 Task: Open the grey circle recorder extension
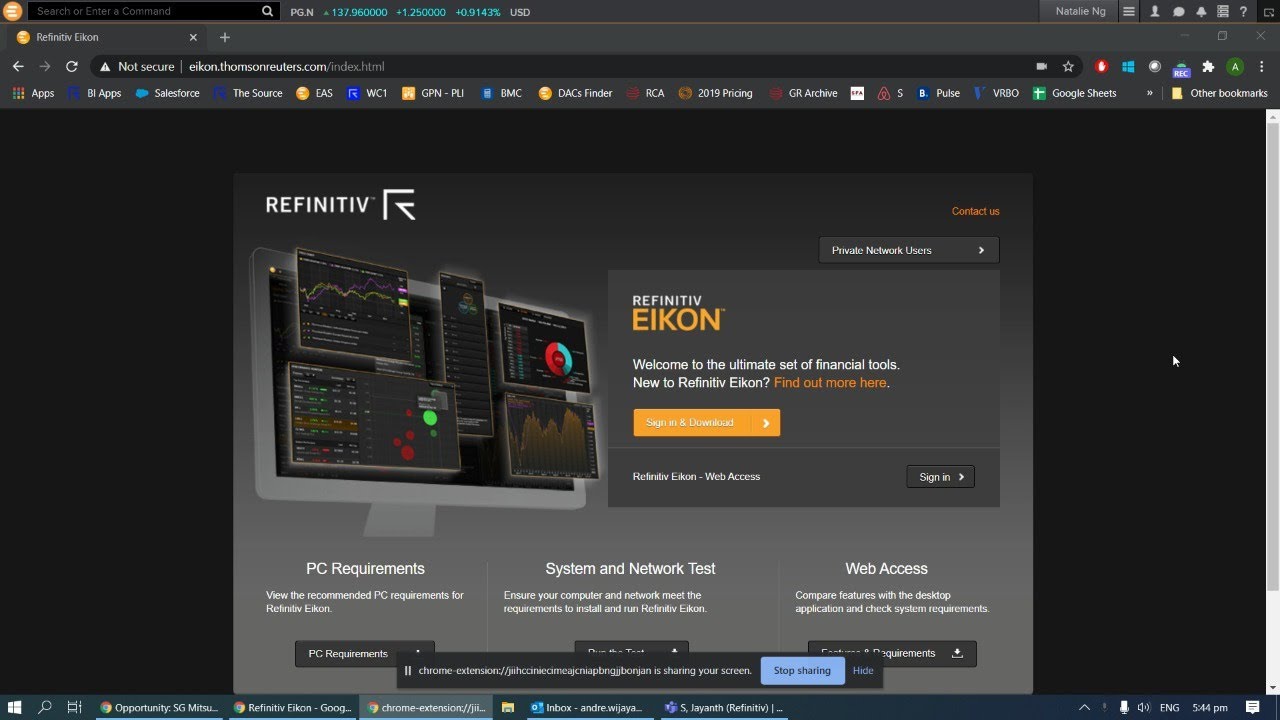pos(1155,66)
